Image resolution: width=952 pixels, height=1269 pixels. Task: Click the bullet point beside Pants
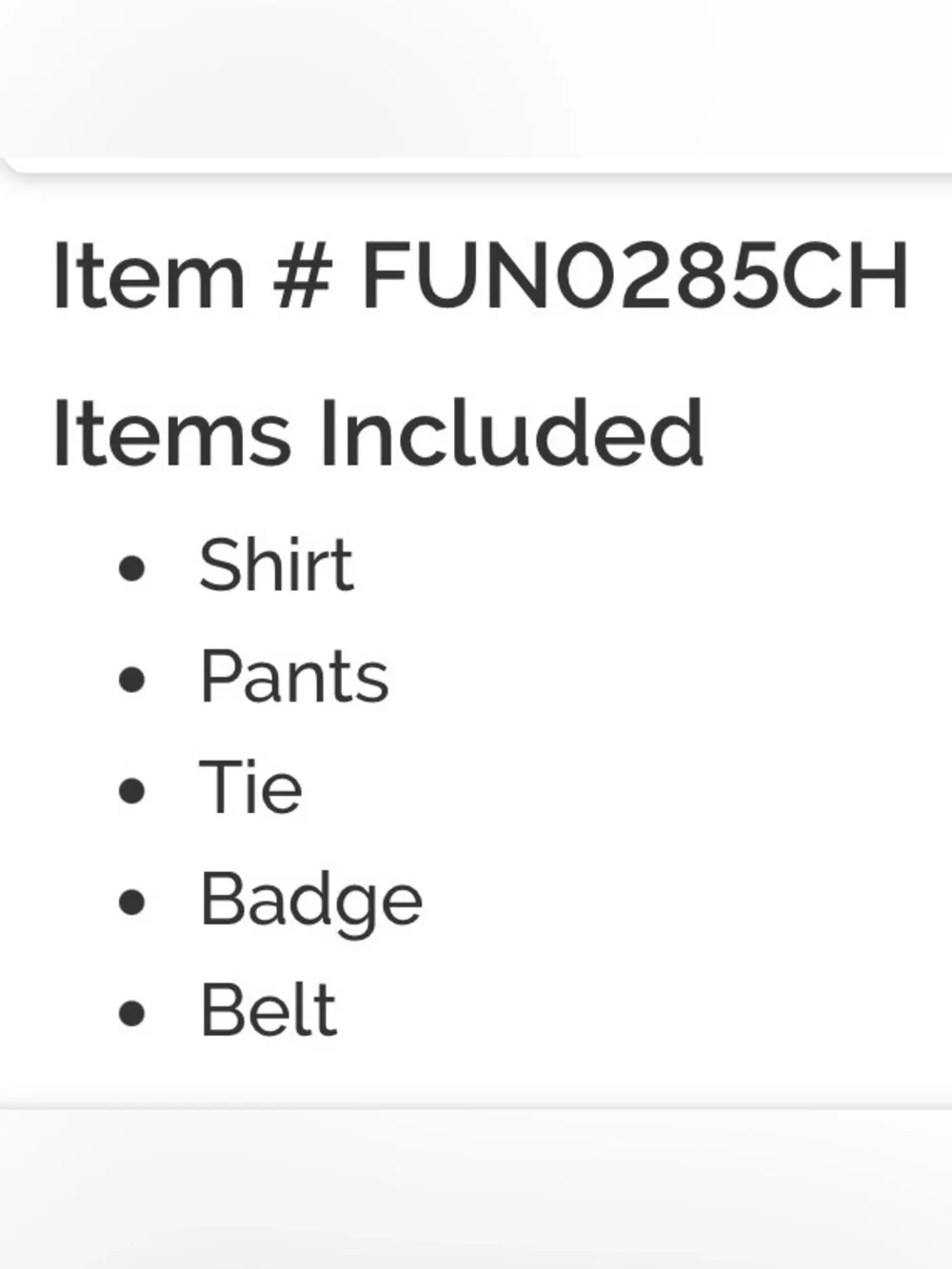click(132, 680)
